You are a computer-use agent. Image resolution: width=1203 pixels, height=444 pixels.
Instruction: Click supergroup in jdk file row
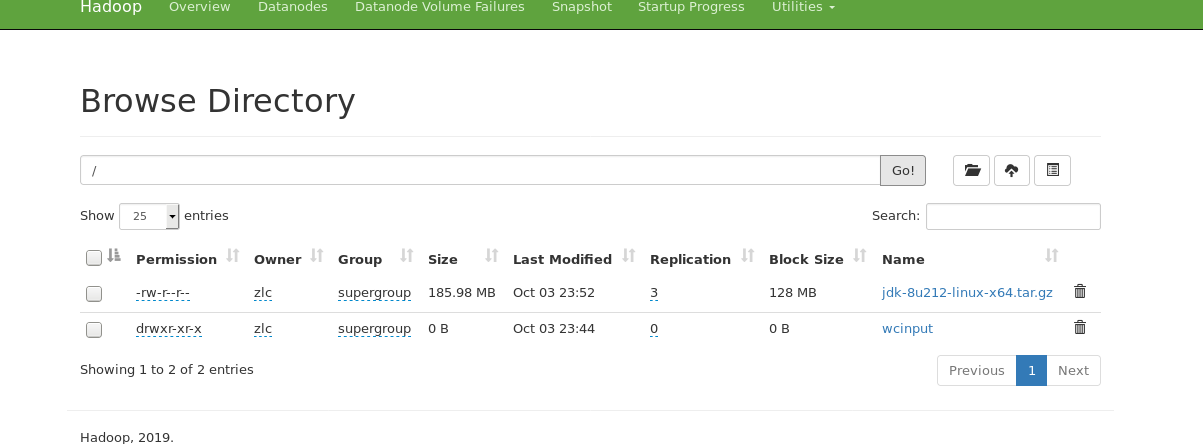(x=374, y=293)
